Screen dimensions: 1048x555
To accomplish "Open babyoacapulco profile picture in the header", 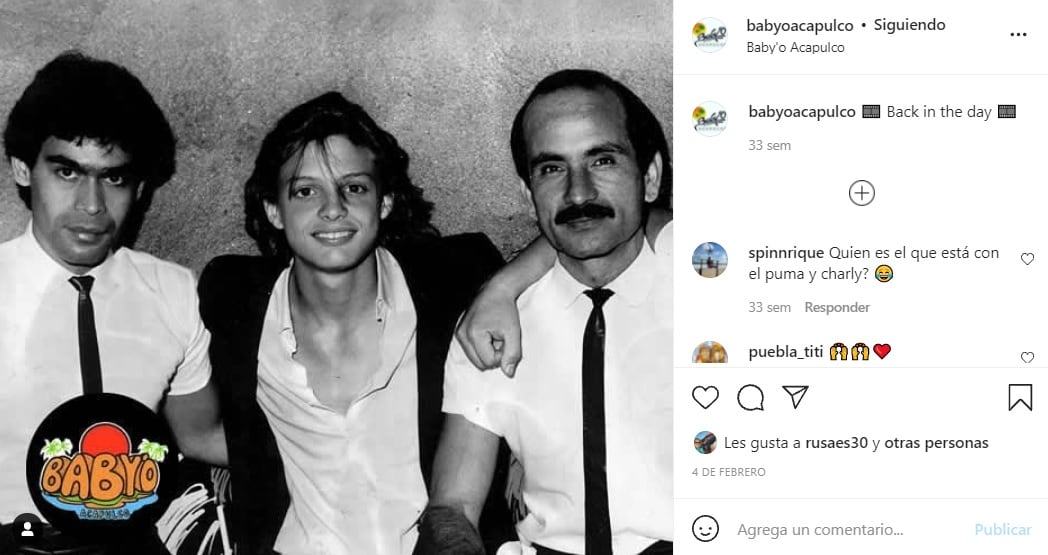I will [709, 35].
